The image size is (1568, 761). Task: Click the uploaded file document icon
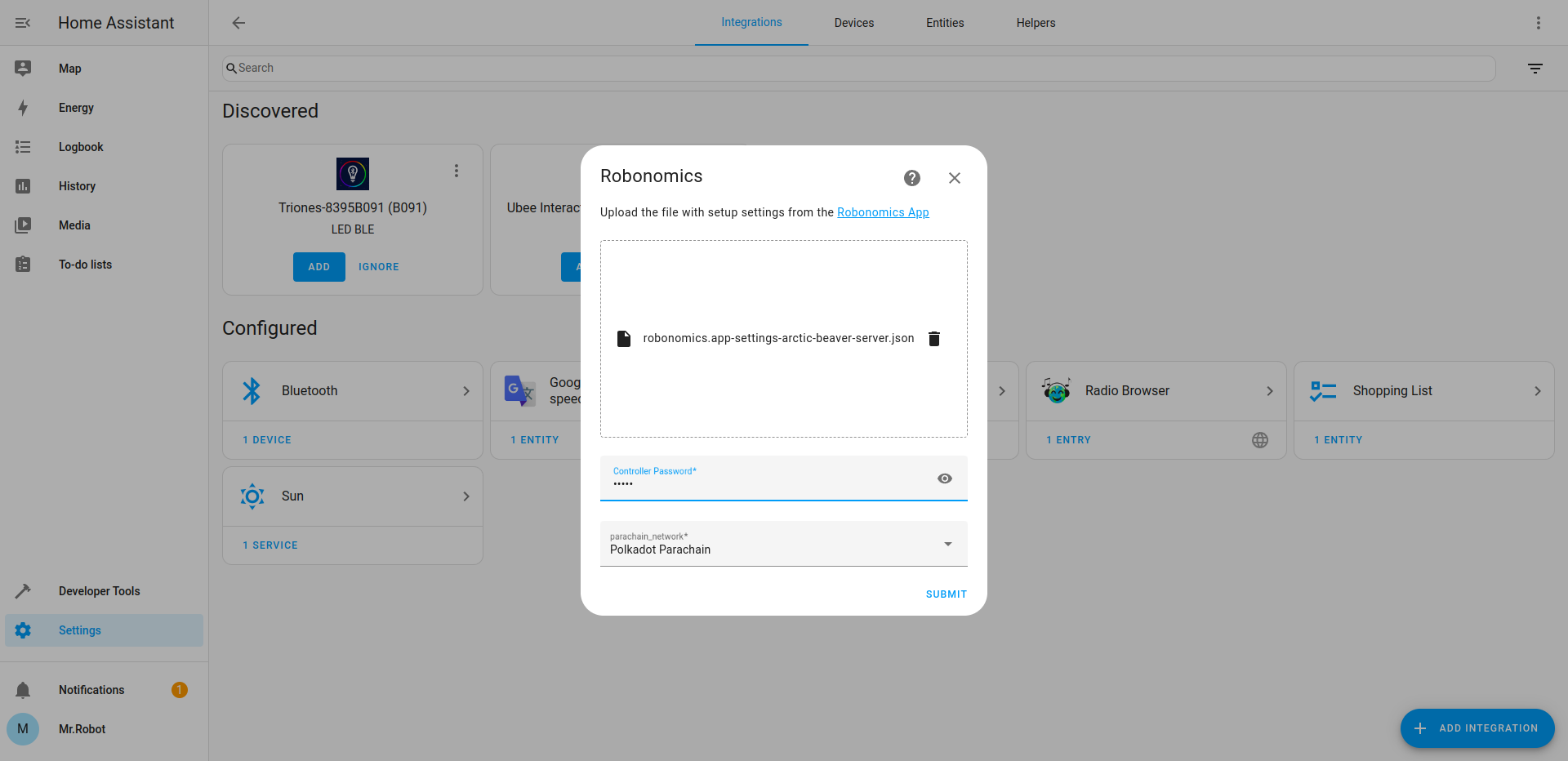(x=624, y=338)
